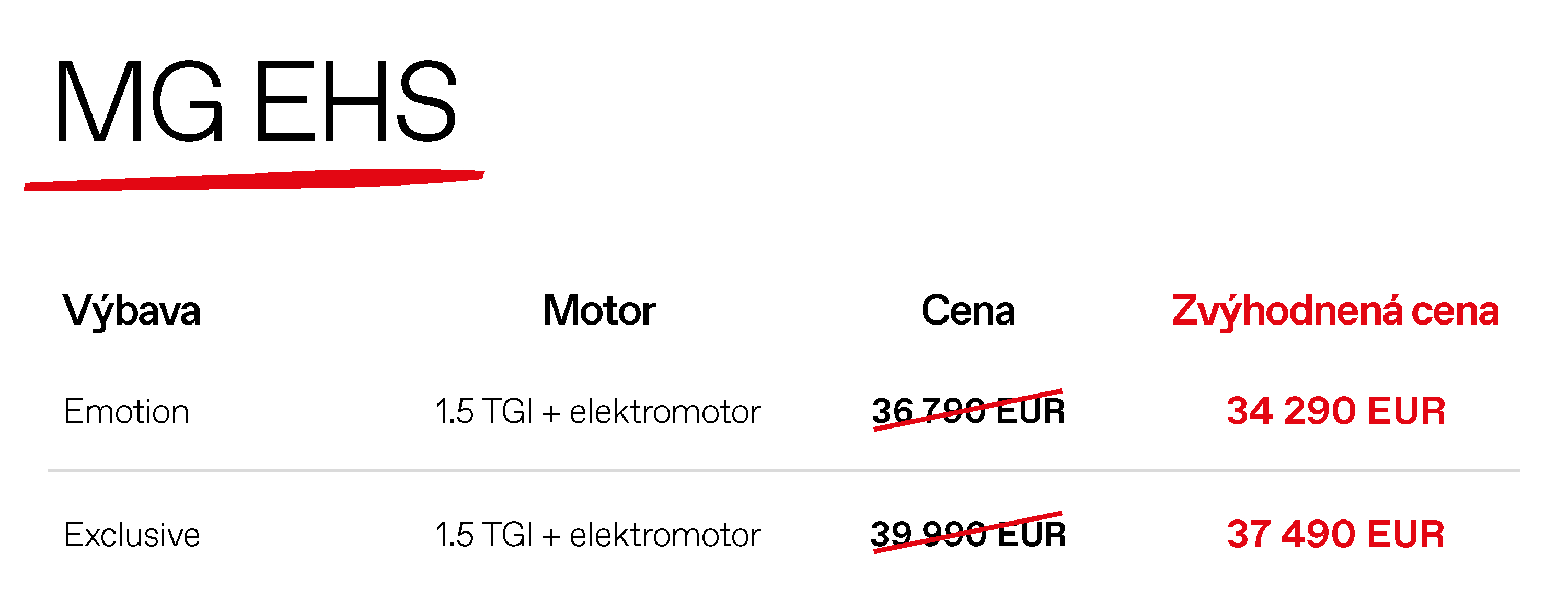Click the 1.5 TGI text in the Exclusive row
1568x601 pixels.
pos(484,535)
